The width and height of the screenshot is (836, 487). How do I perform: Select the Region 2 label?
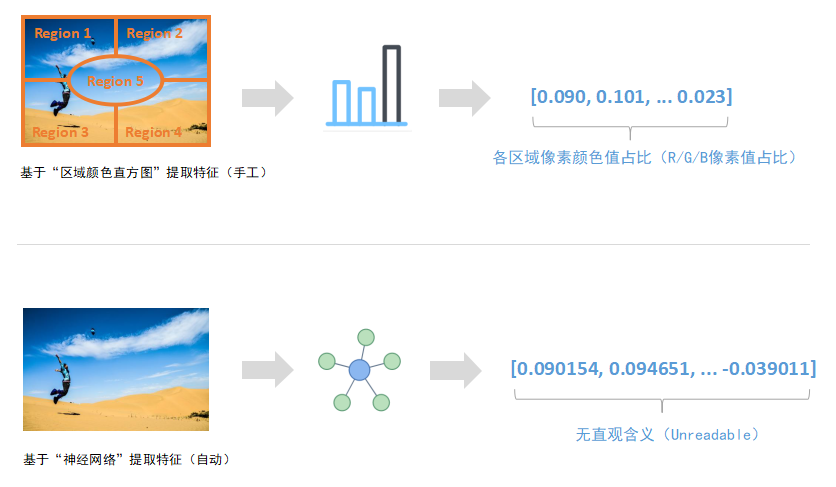[155, 33]
